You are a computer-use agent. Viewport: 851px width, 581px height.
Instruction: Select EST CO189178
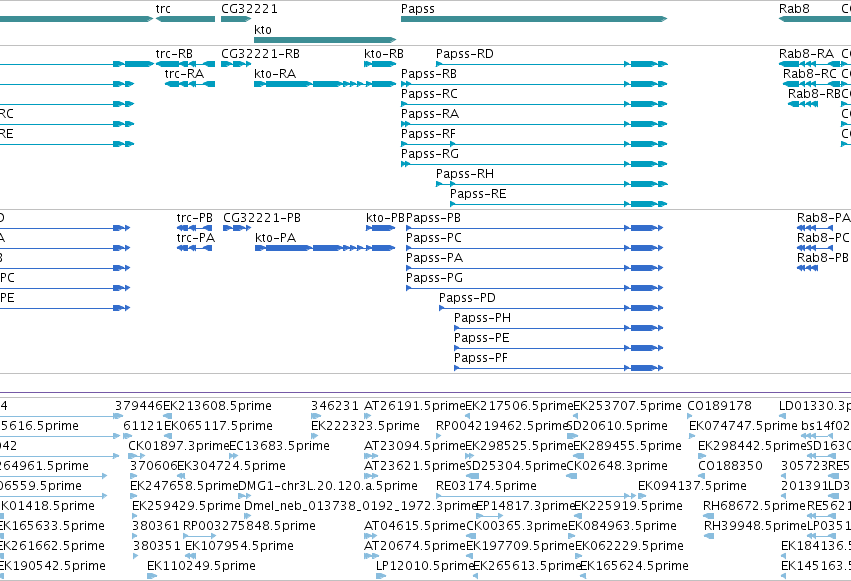click(x=691, y=416)
